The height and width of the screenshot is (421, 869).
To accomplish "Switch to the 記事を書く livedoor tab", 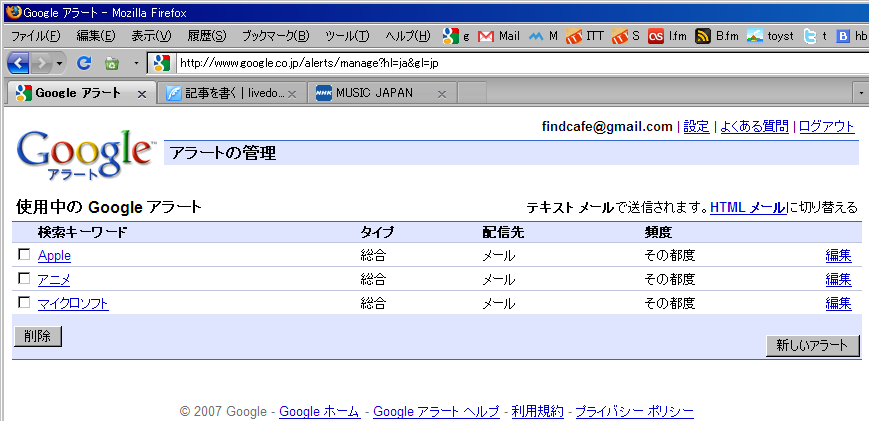I will point(231,94).
